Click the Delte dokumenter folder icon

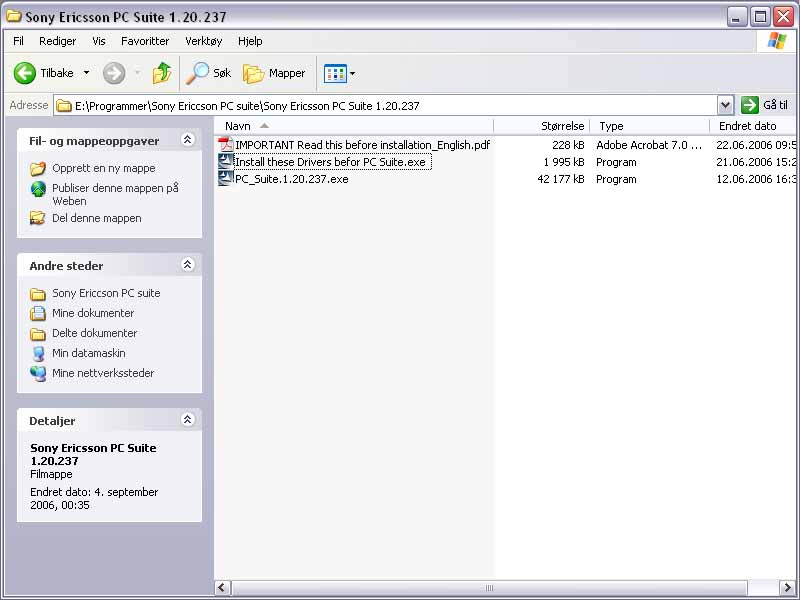38,334
